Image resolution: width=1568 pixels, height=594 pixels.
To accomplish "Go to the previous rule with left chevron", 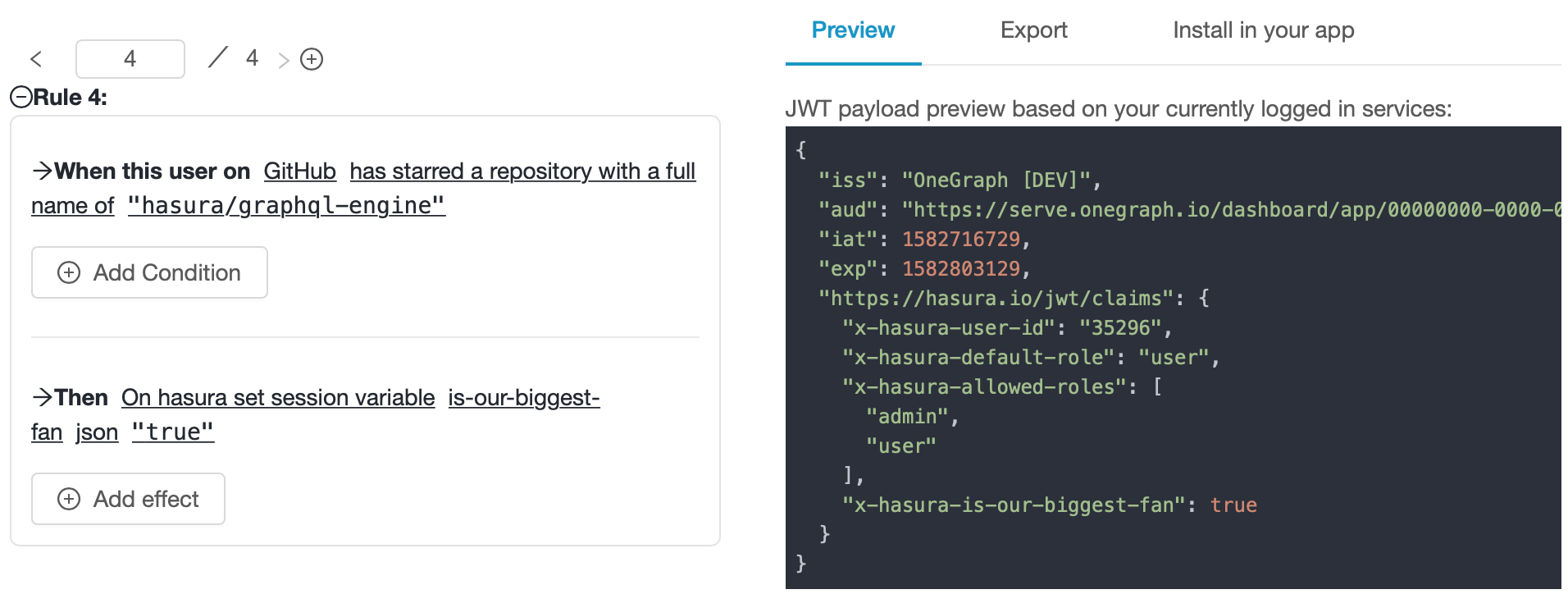I will (36, 59).
